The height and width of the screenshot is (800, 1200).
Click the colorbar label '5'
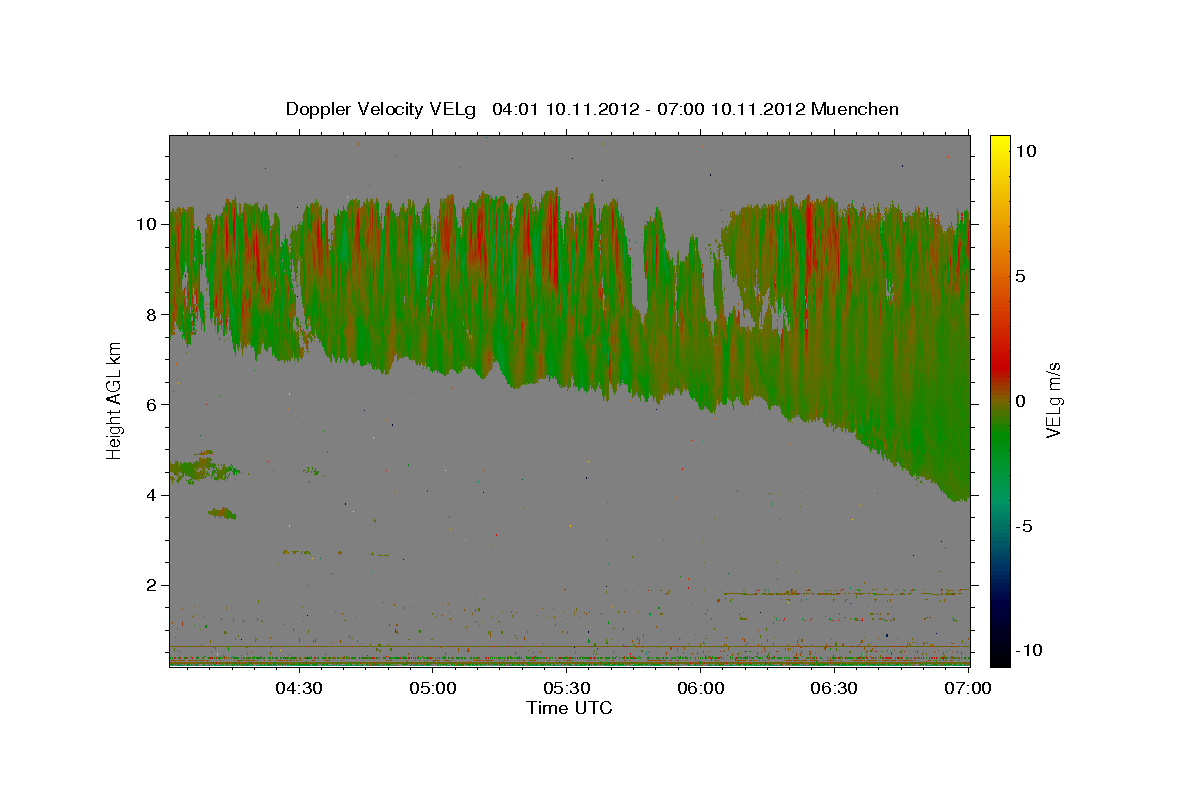1021,275
